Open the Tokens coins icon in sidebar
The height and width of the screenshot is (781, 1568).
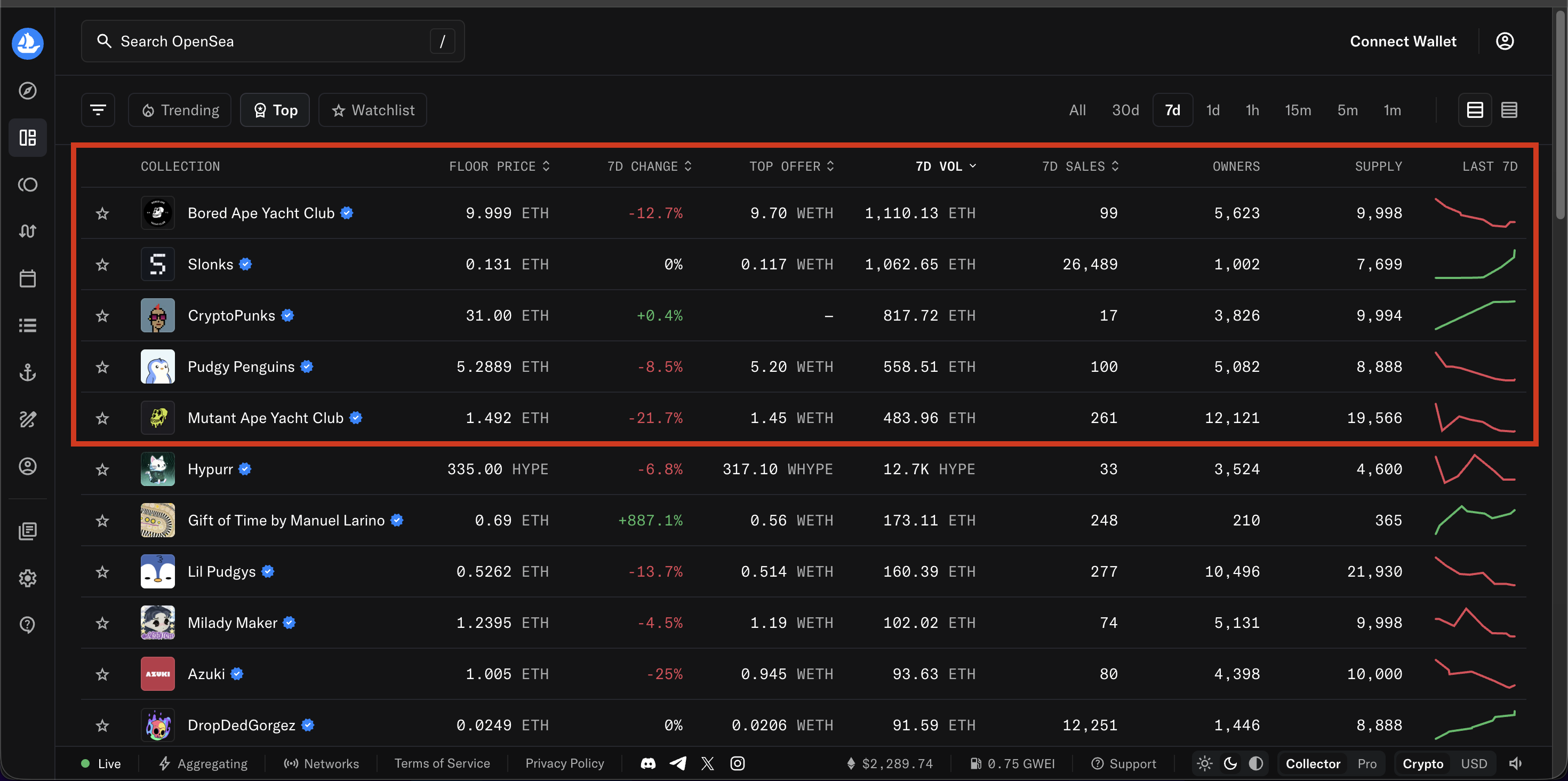tap(27, 185)
